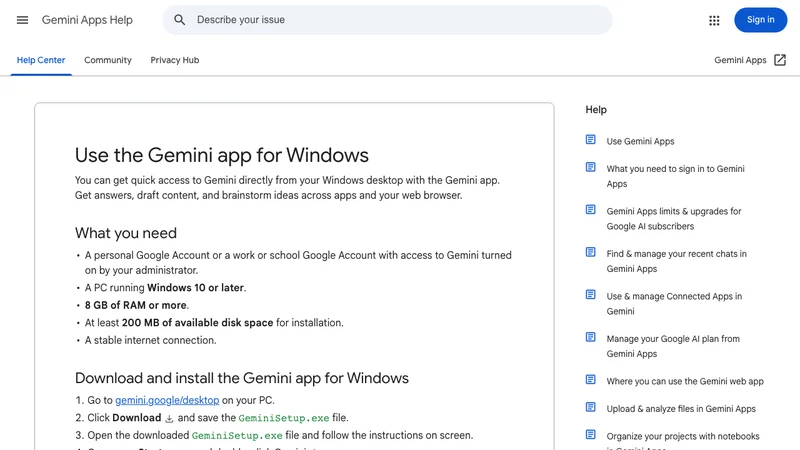Click A stable internet connection bullet
The width and height of the screenshot is (800, 450).
(x=151, y=340)
